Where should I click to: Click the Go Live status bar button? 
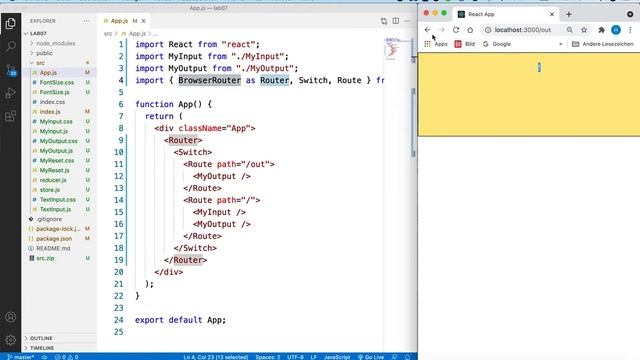371,357
